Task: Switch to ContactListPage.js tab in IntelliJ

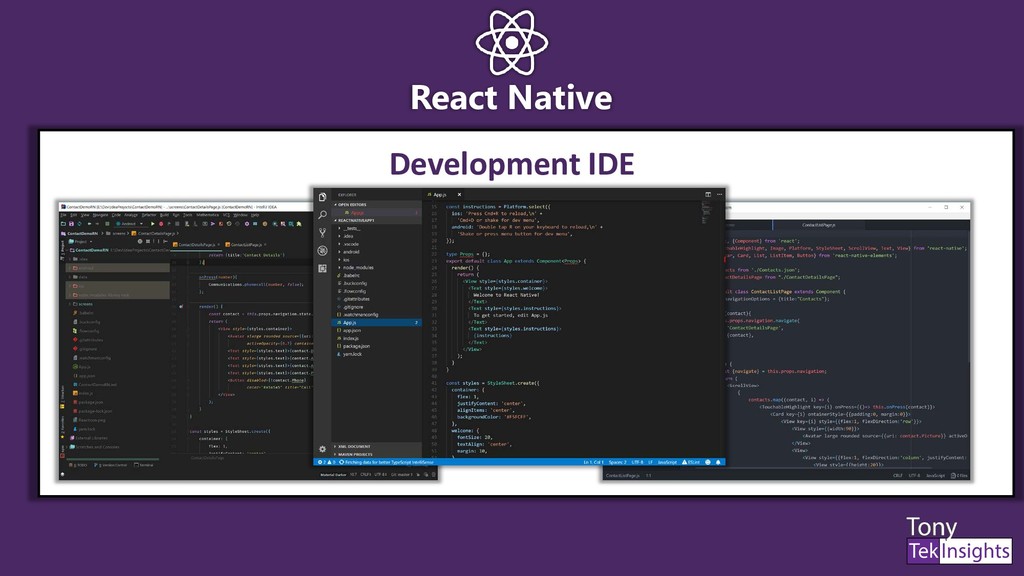Action: 246,245
